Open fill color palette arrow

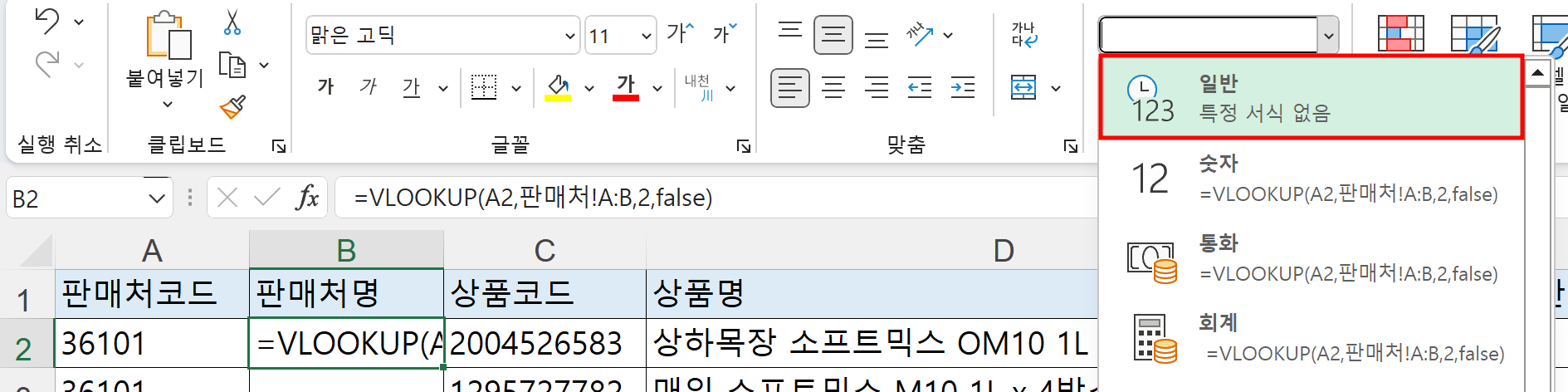pyautogui.click(x=589, y=88)
